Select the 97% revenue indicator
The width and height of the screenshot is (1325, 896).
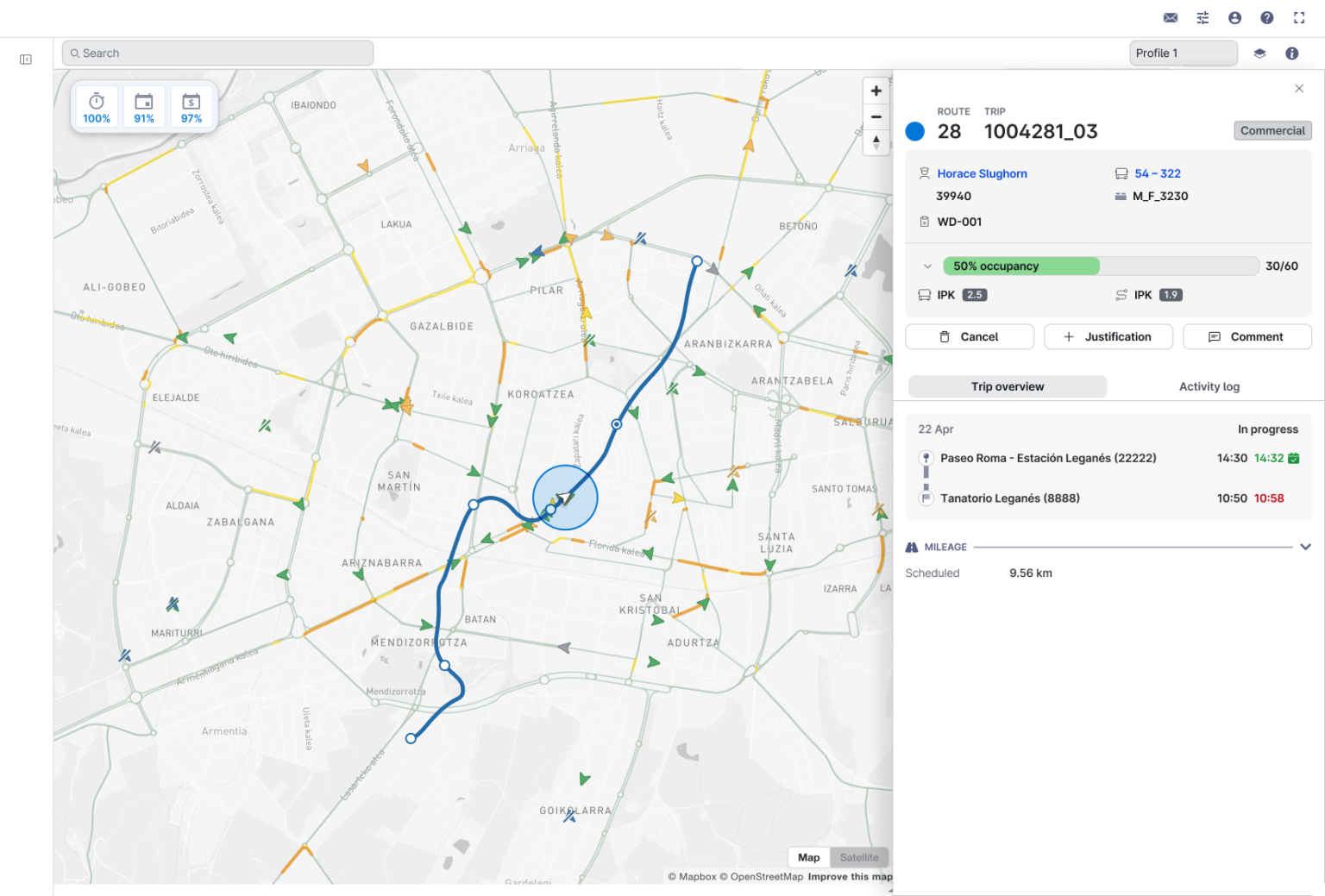pyautogui.click(x=192, y=108)
